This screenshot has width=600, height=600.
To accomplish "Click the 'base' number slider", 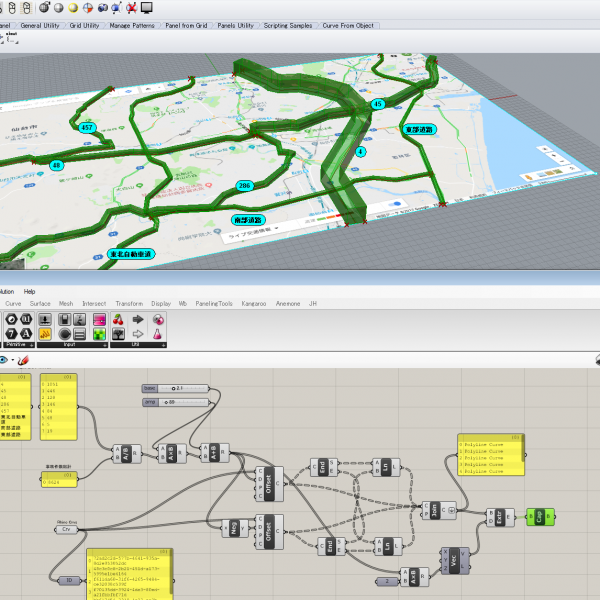I will 176,388.
